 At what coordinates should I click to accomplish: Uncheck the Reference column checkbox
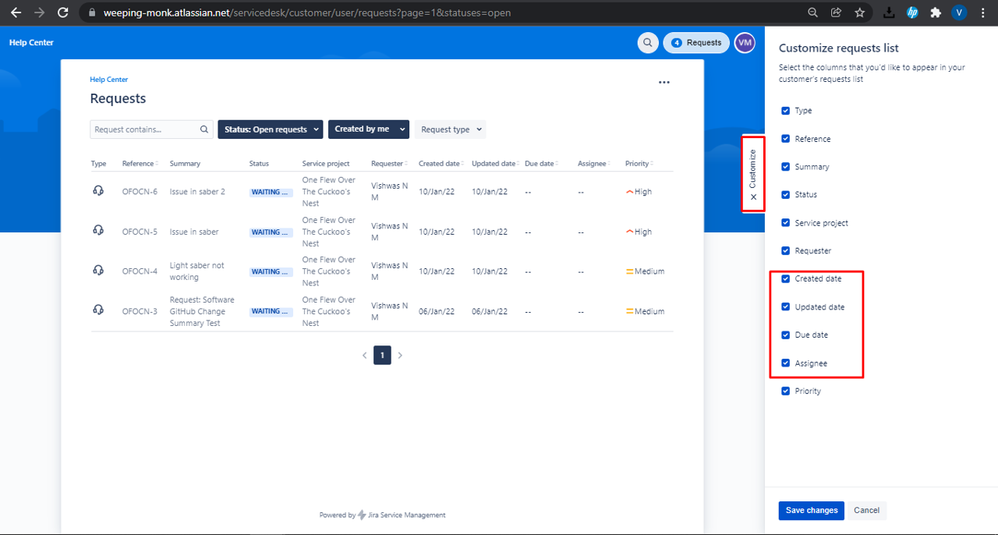(785, 139)
